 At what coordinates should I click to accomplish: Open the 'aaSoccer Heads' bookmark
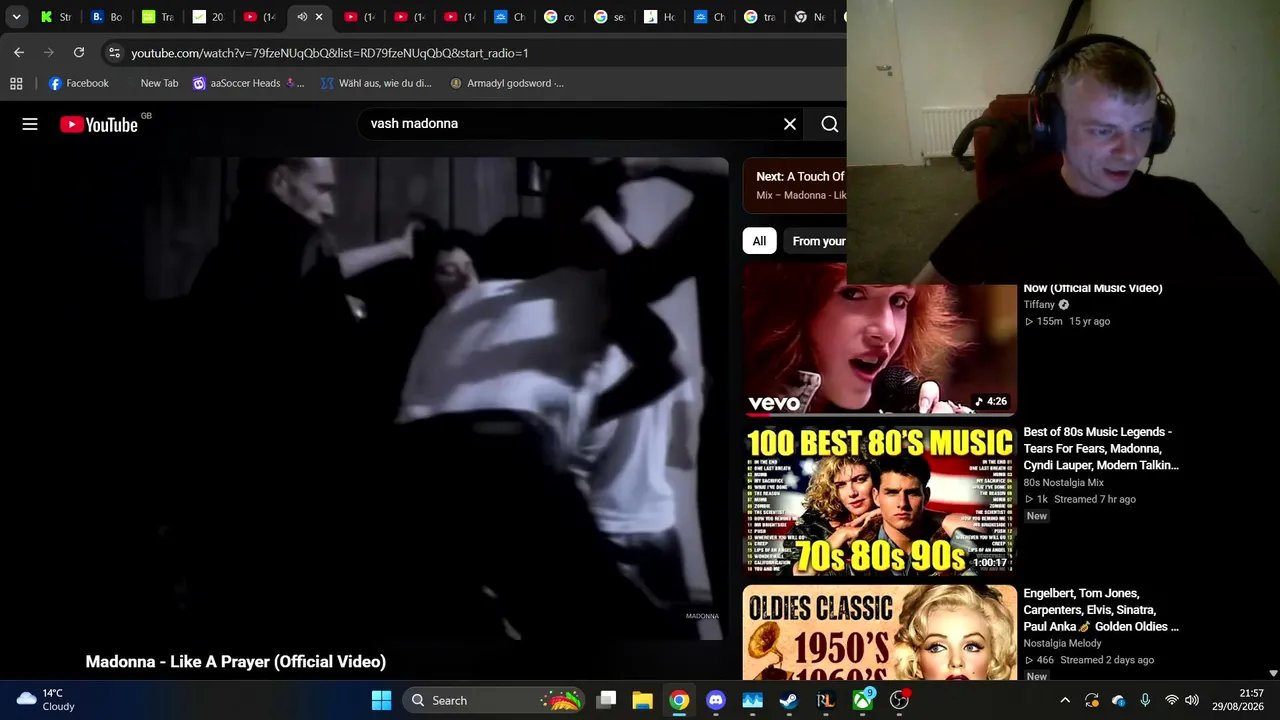[x=248, y=83]
